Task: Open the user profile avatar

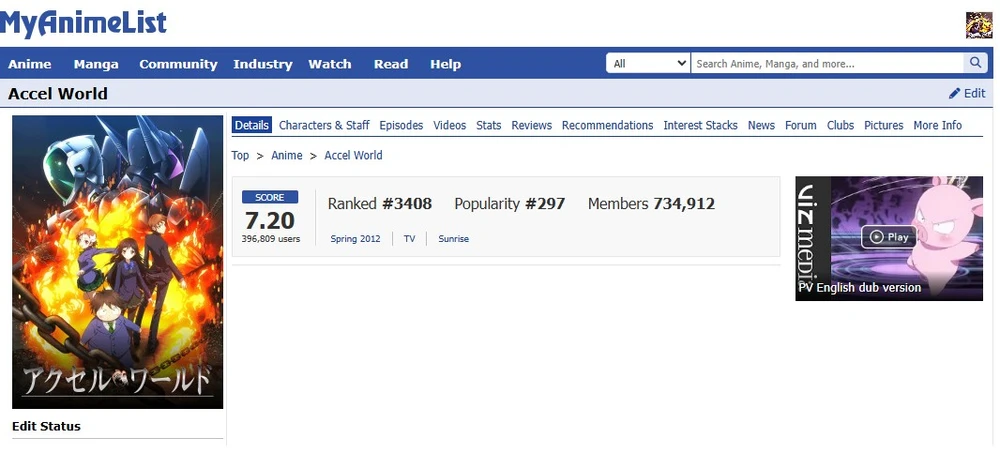Action: click(978, 26)
